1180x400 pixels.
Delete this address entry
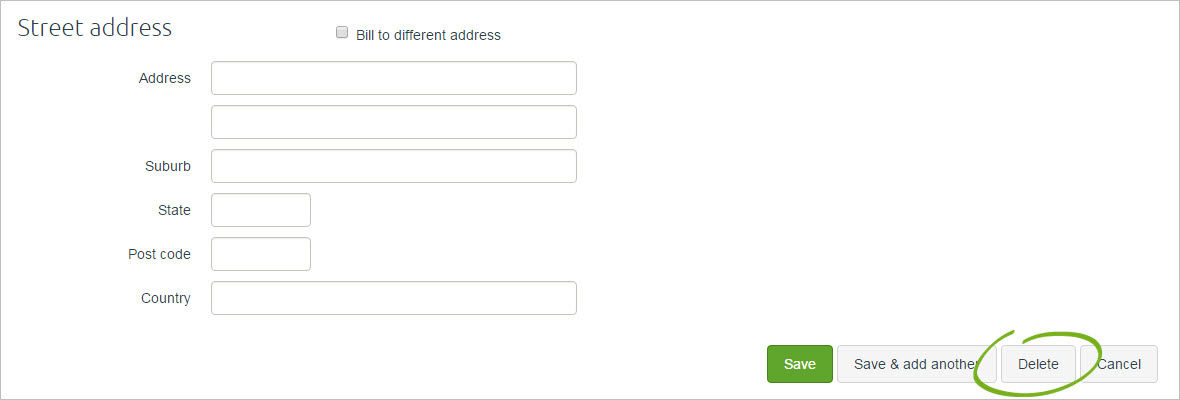[1038, 364]
